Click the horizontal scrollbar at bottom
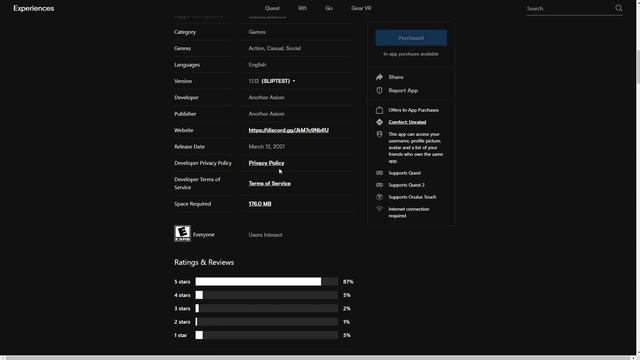640x360 pixels. tap(318, 358)
